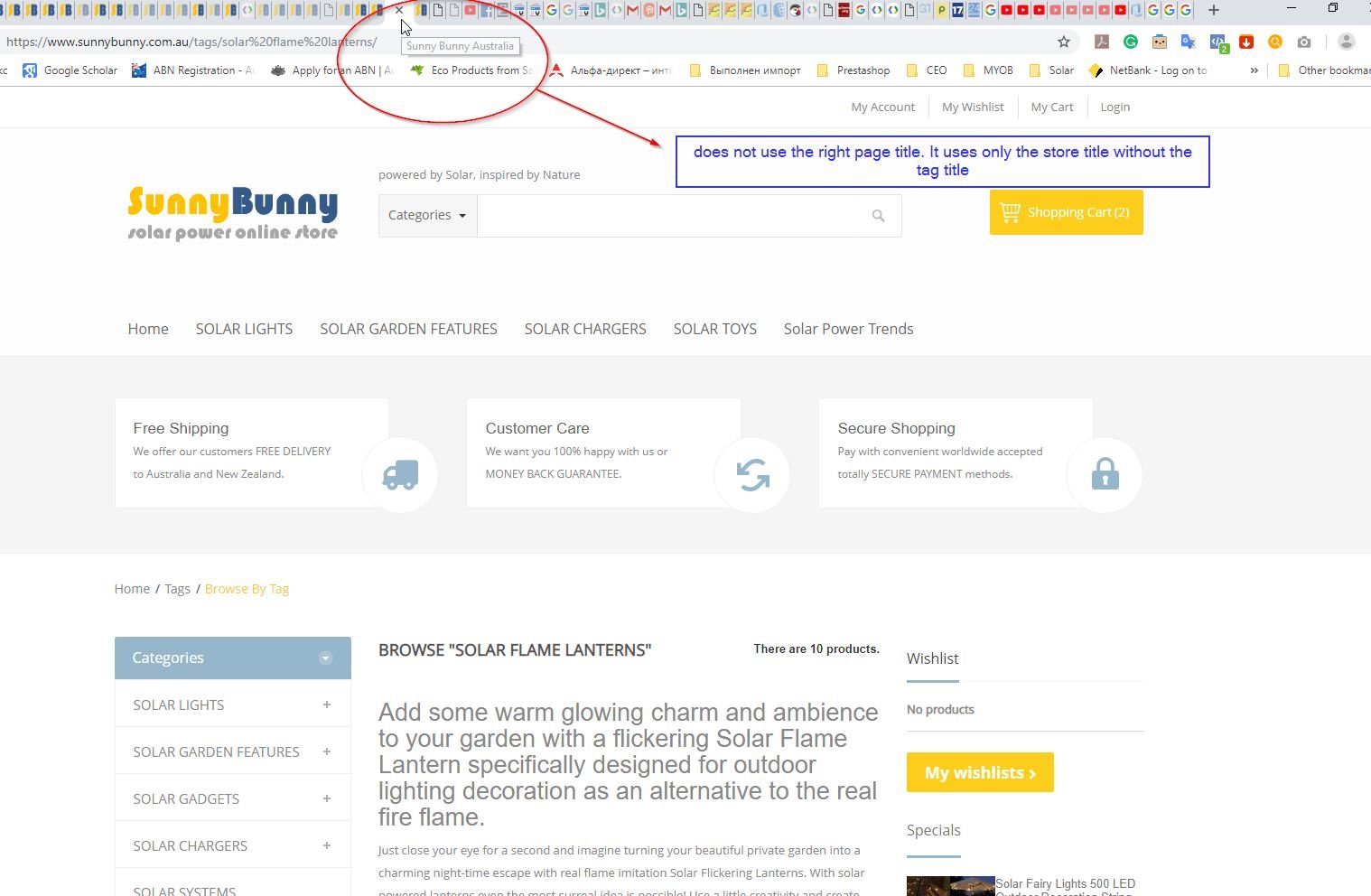The width and height of the screenshot is (1371, 896).
Task: Close the active Sunny Bunny tab
Action: point(399,11)
